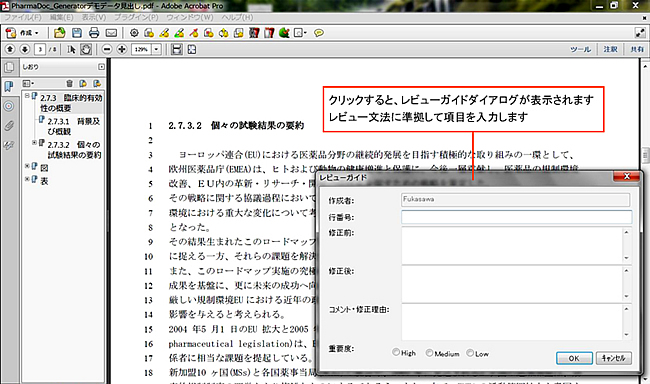This screenshot has height=384, width=650.
Task: Click the 行番号 input field
Action: pos(517,217)
